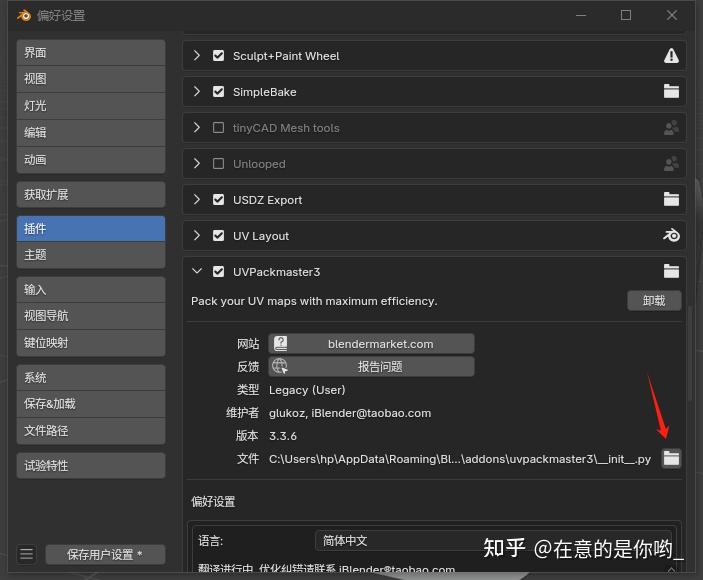Disable the UV Layout checkbox
Viewport: 703px width, 580px height.
(x=218, y=235)
